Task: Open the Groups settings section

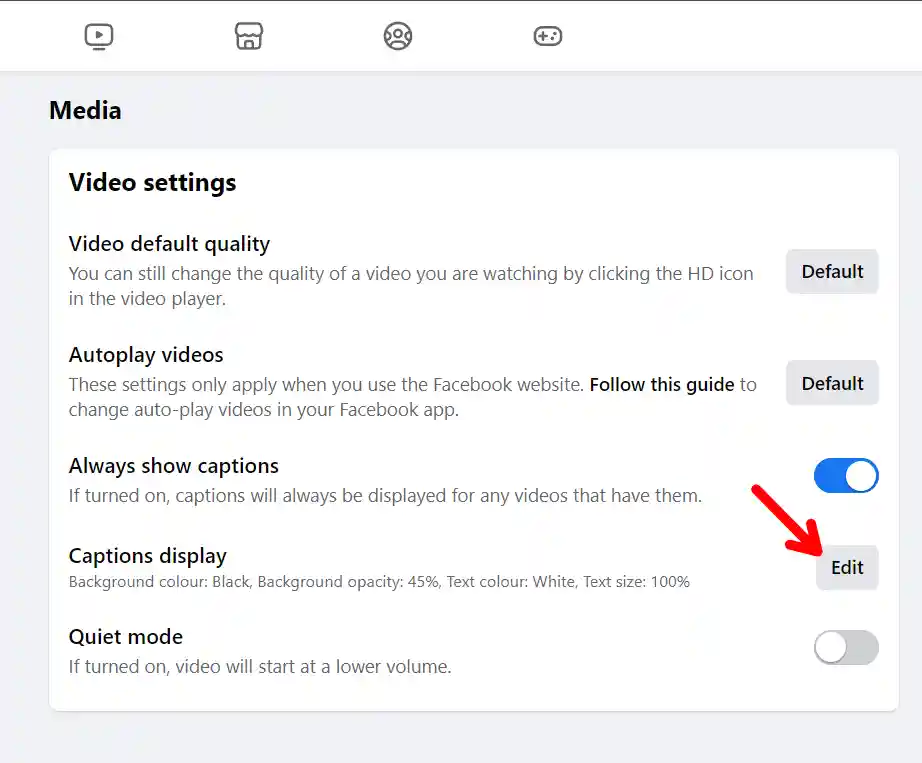Action: [398, 35]
